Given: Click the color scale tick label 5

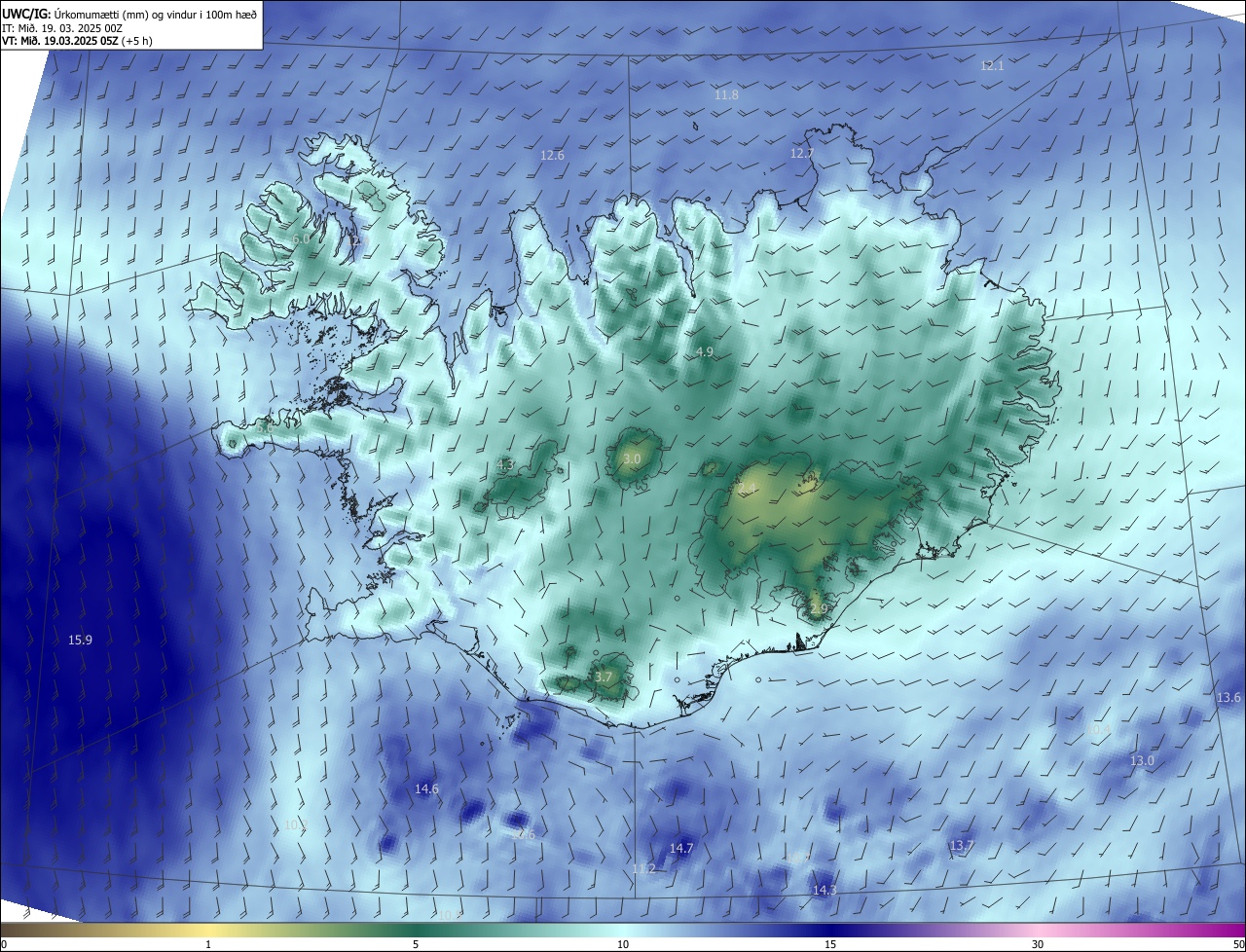Looking at the screenshot, I should [x=416, y=944].
